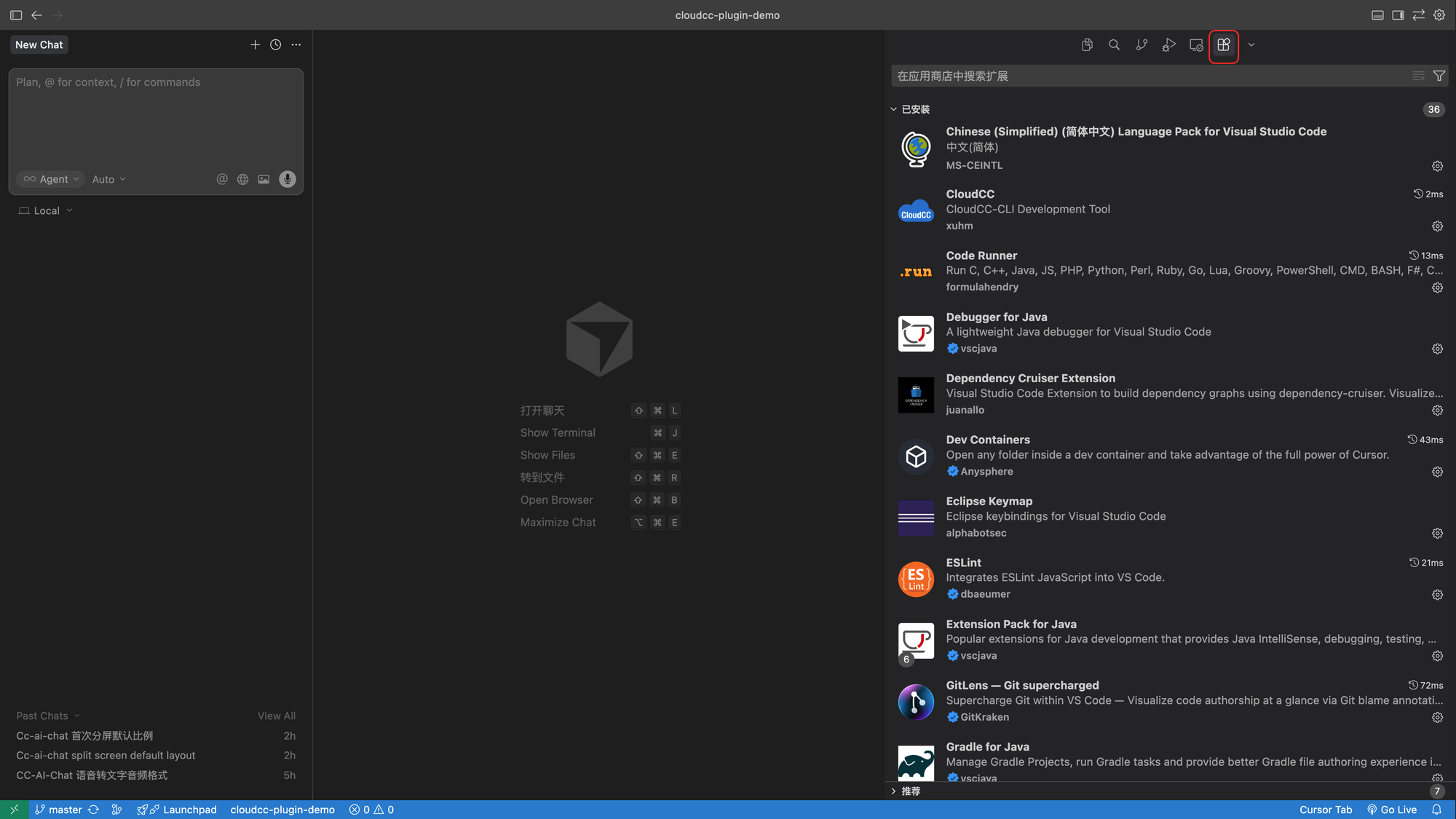1456x819 pixels.
Task: Open the Source Control branch icon
Action: point(1142,45)
